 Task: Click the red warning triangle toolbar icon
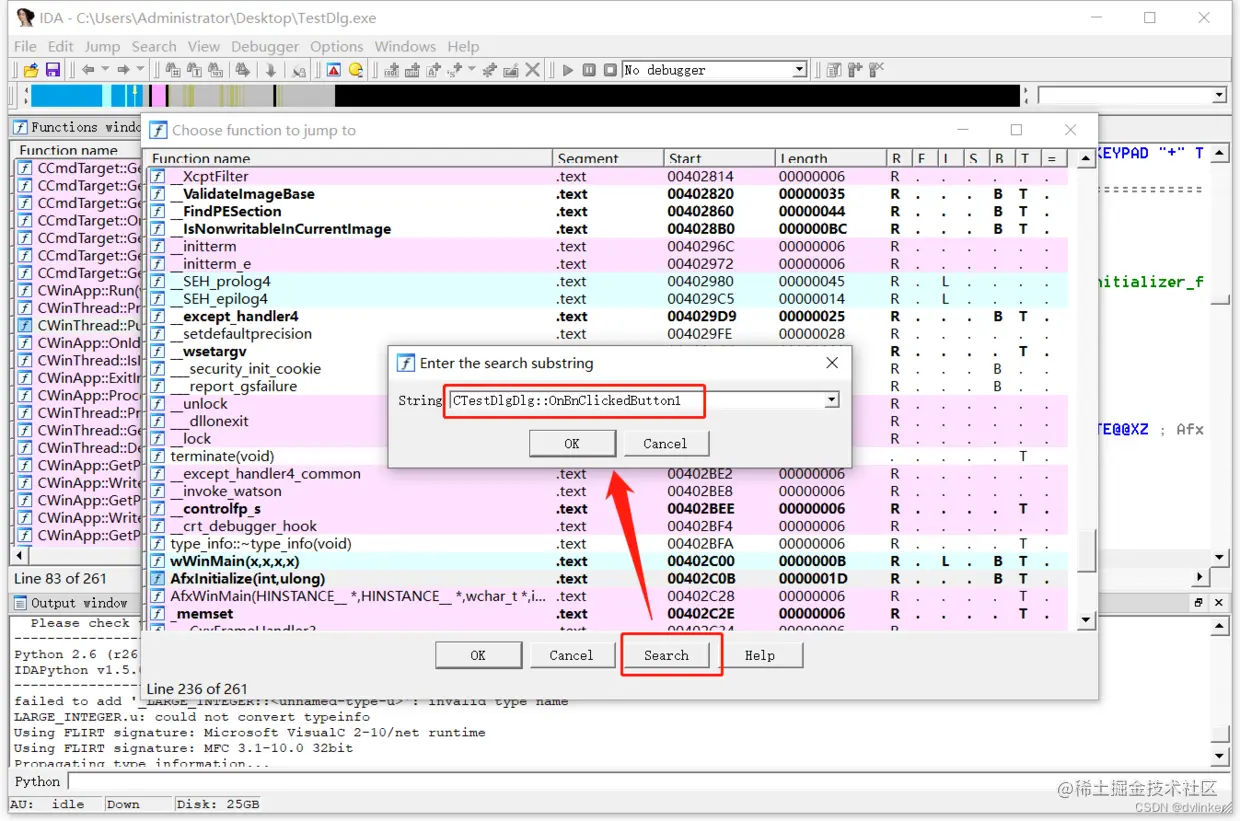point(334,70)
